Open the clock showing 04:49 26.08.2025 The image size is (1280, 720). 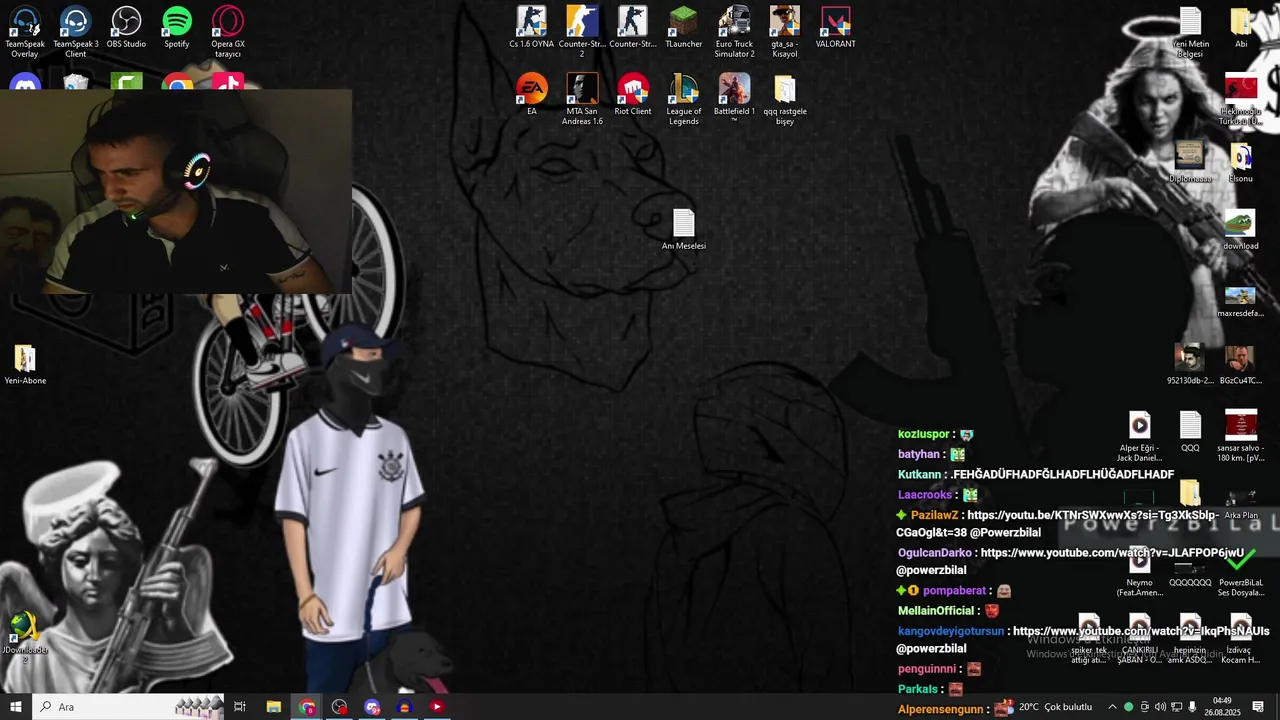point(1222,707)
